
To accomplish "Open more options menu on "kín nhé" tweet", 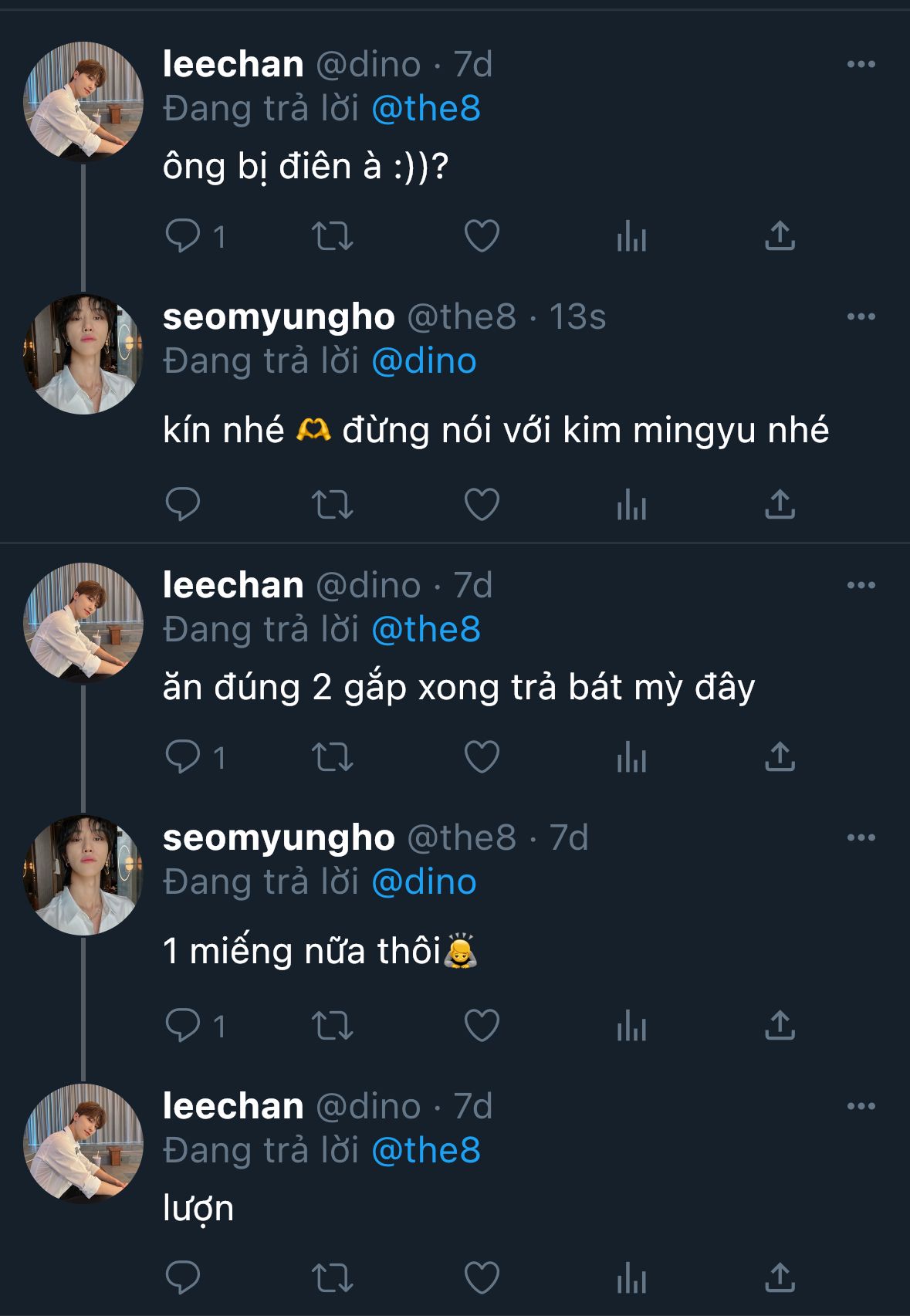I will coord(861,316).
